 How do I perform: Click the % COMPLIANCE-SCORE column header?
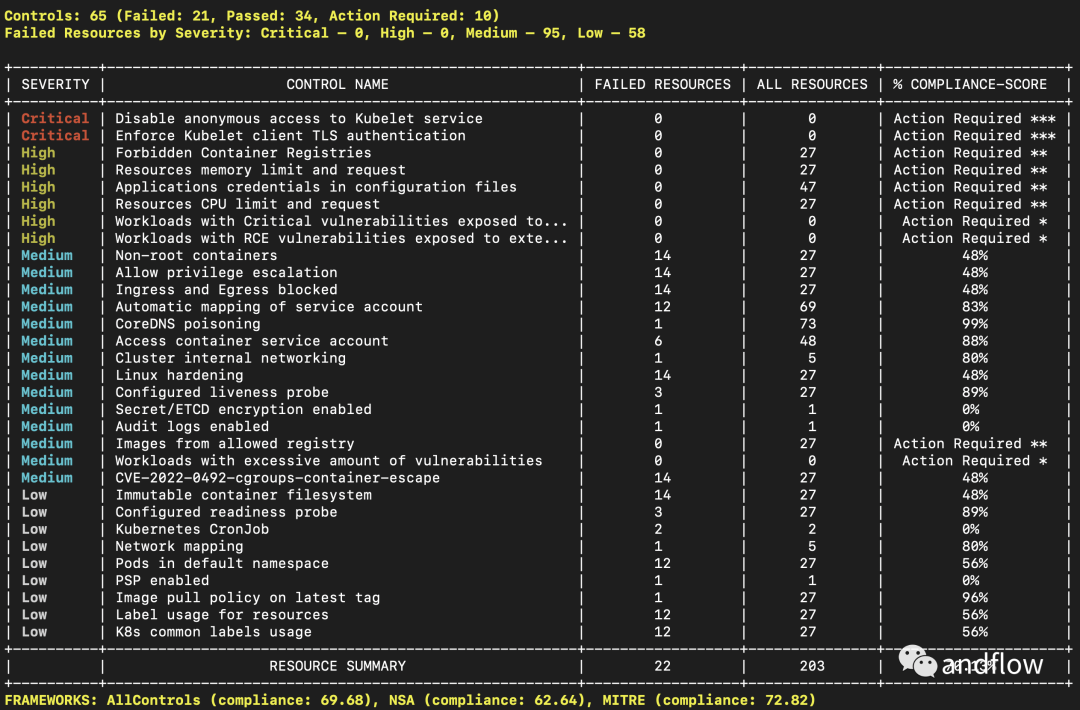(x=970, y=84)
